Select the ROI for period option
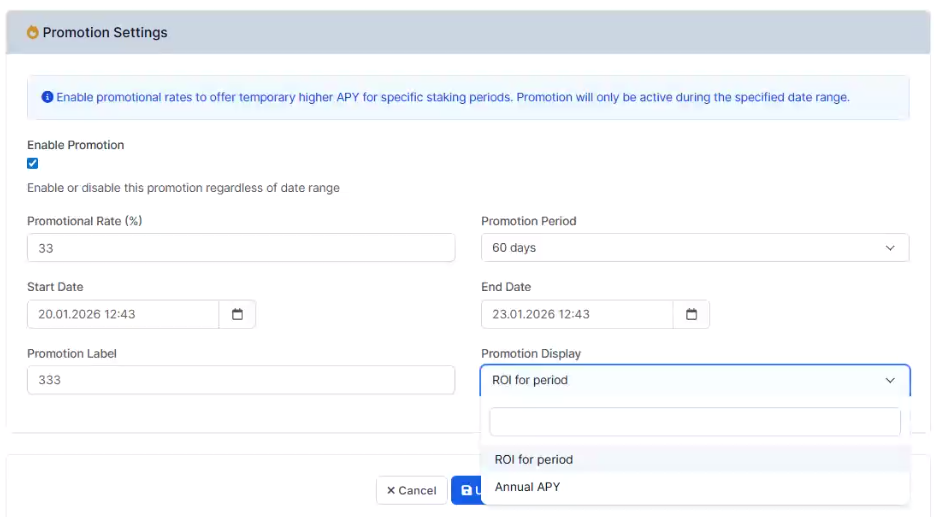This screenshot has height=517, width=934. (x=534, y=460)
